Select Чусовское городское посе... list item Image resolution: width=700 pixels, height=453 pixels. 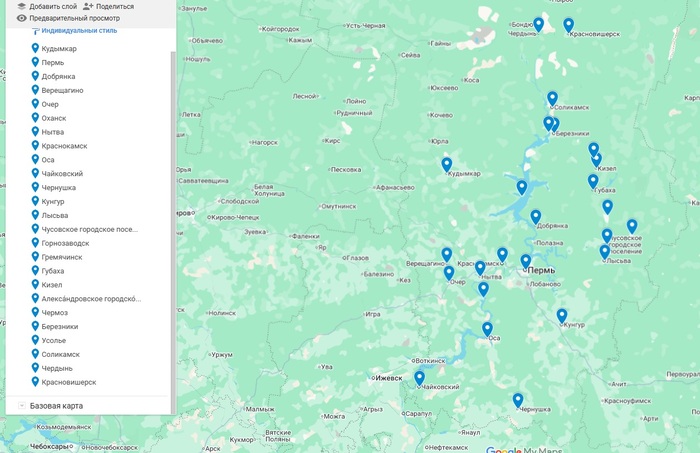pos(89,229)
